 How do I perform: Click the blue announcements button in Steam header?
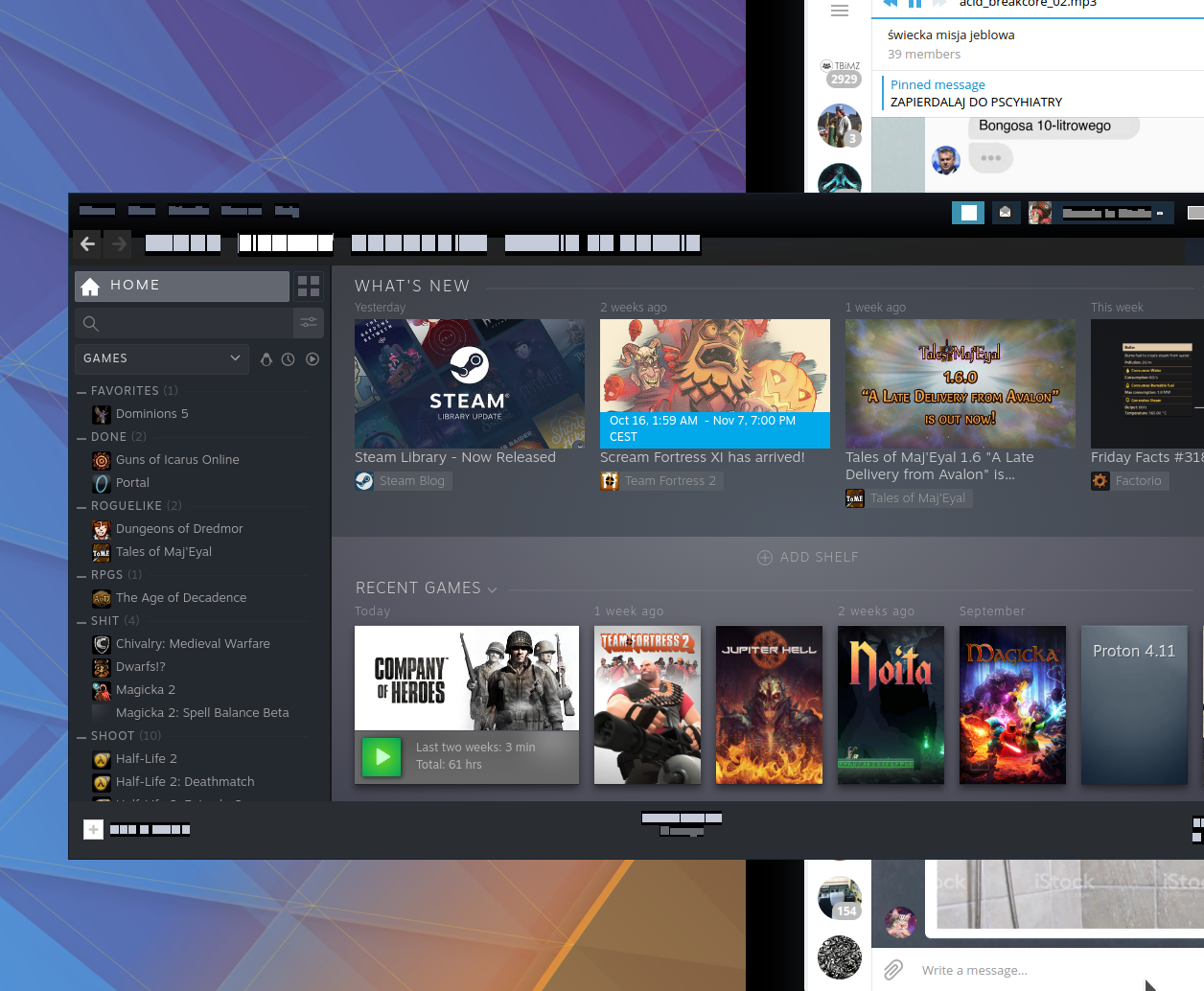[968, 212]
